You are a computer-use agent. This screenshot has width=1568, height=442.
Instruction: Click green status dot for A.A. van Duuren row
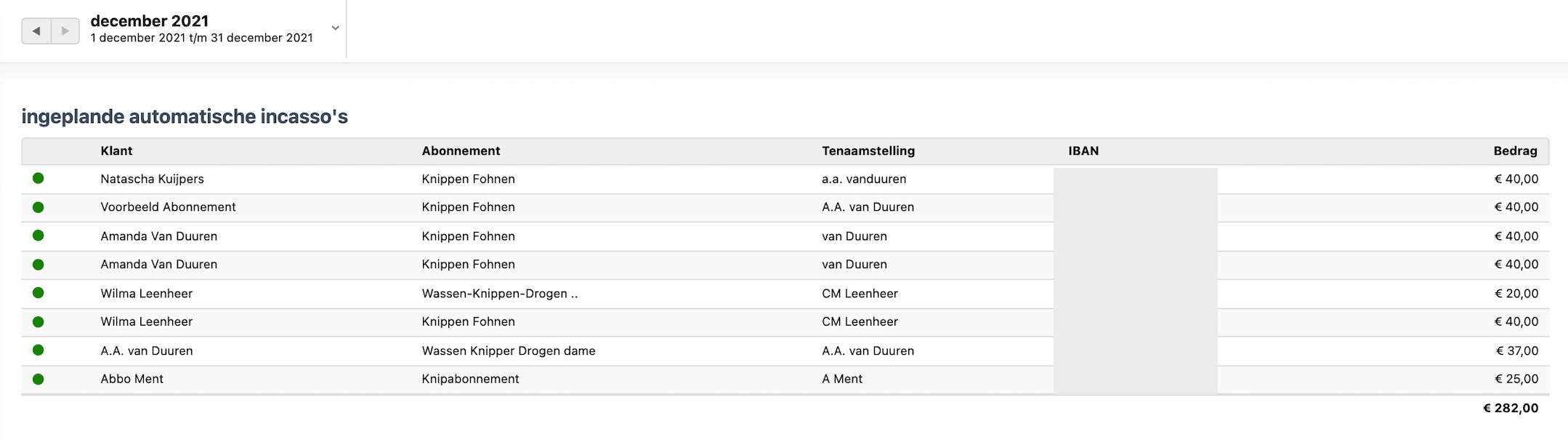coord(39,350)
